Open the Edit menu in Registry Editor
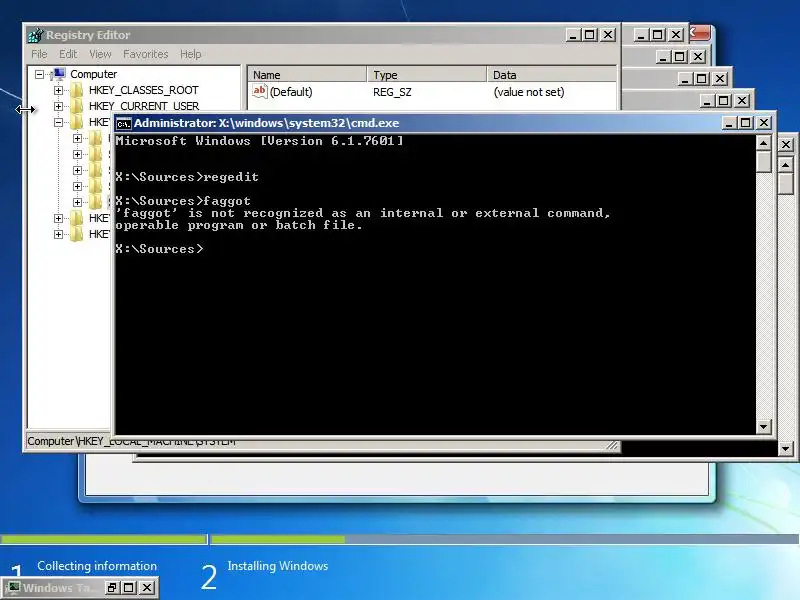Viewport: 800px width, 600px height. click(68, 54)
